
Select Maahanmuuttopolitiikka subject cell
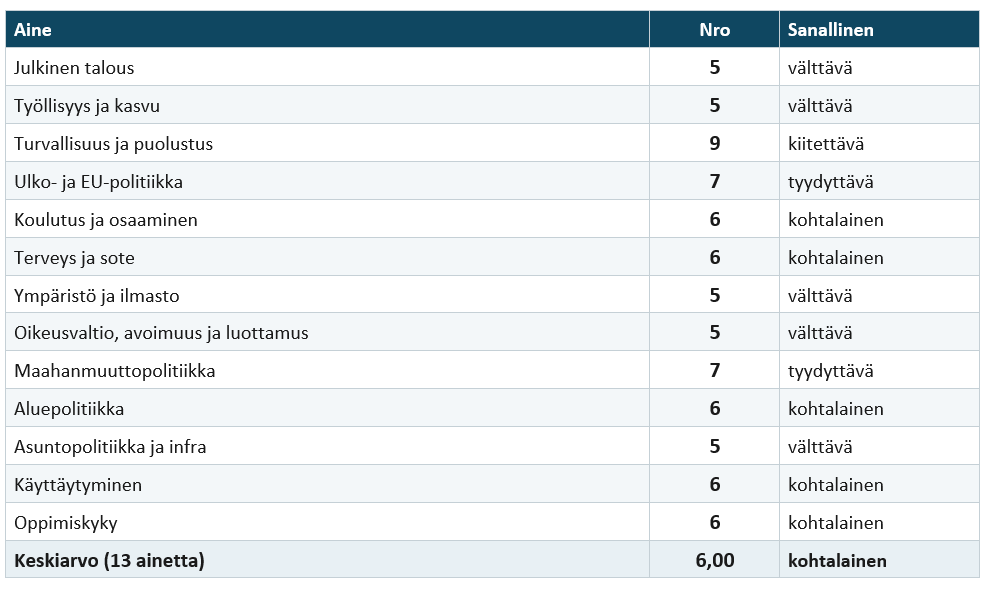[x=327, y=370]
